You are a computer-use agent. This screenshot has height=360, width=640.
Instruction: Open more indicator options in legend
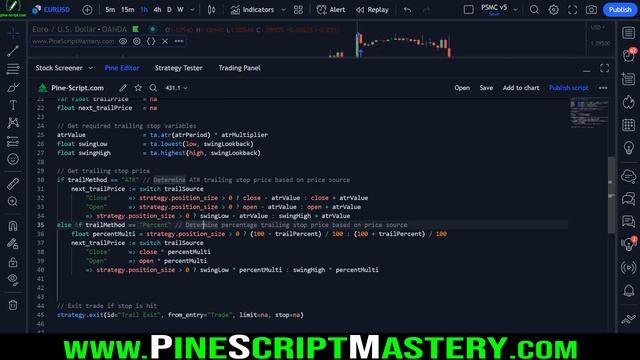pos(179,41)
